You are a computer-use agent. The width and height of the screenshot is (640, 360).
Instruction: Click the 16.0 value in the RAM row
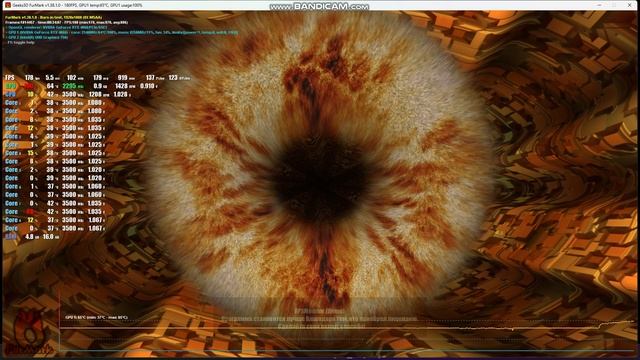click(48, 236)
